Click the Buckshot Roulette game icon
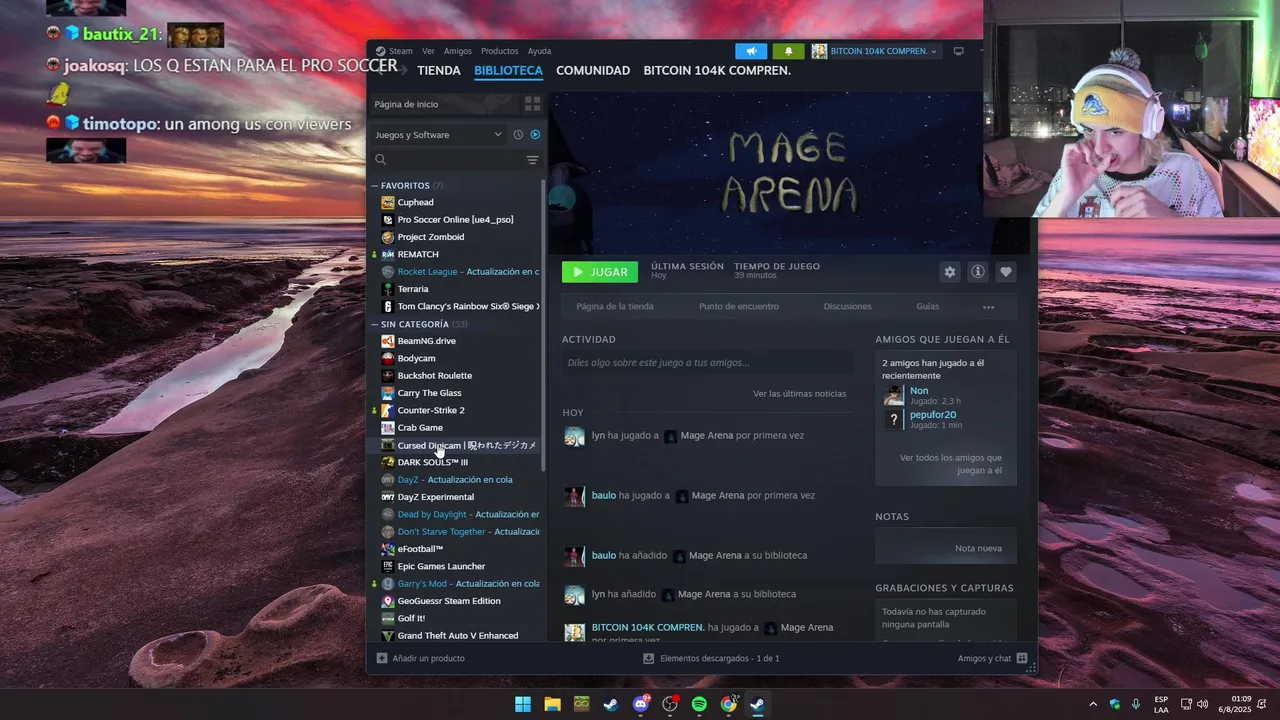This screenshot has height=720, width=1280. (388, 376)
